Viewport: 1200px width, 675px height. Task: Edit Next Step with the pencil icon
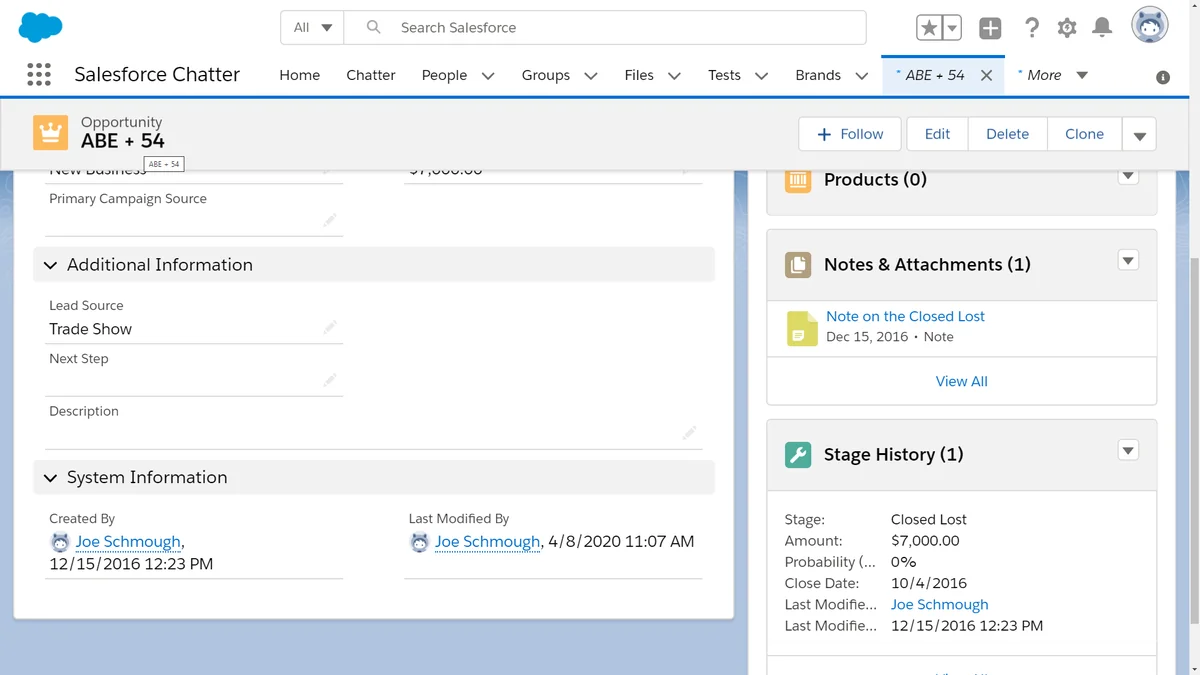click(x=330, y=380)
